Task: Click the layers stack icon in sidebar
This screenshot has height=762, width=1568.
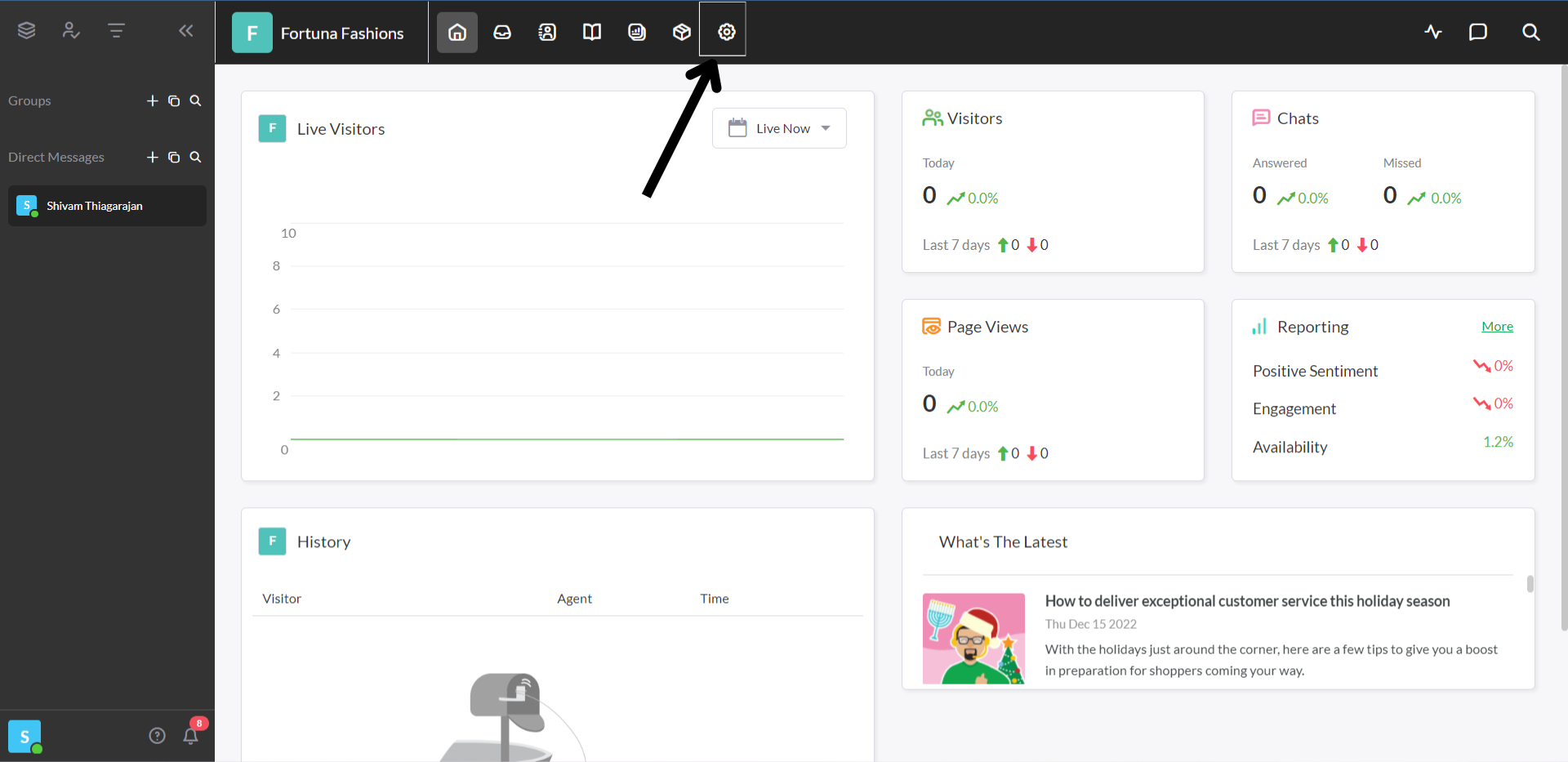Action: 26,30
